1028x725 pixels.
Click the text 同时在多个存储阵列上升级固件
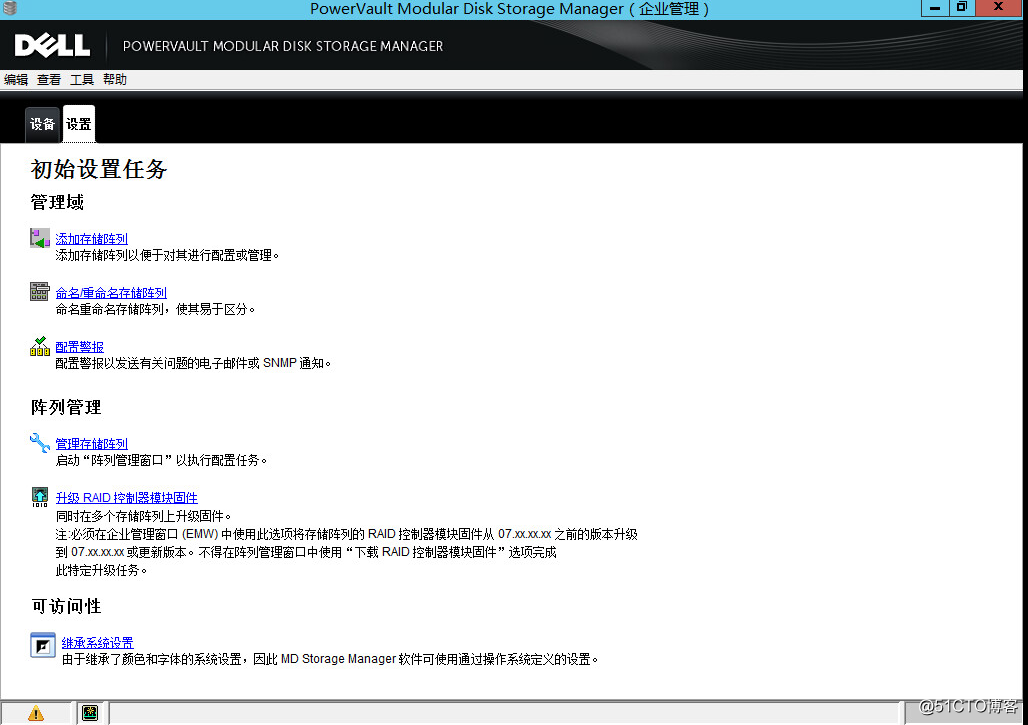144,516
